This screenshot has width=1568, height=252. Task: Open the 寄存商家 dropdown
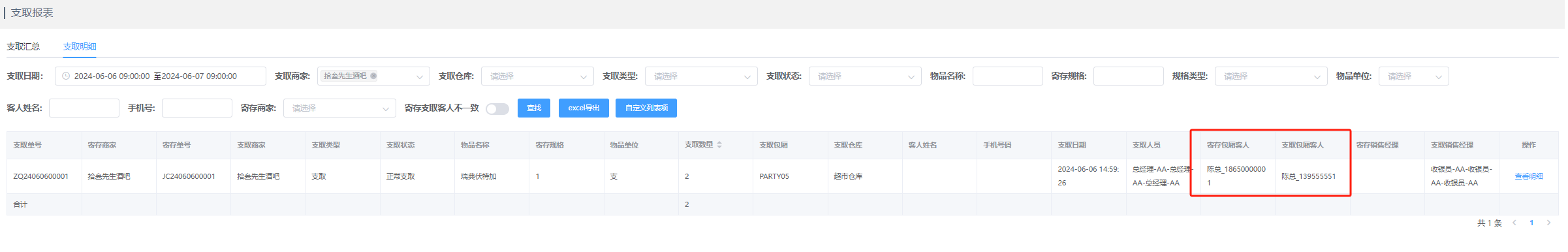tap(339, 108)
